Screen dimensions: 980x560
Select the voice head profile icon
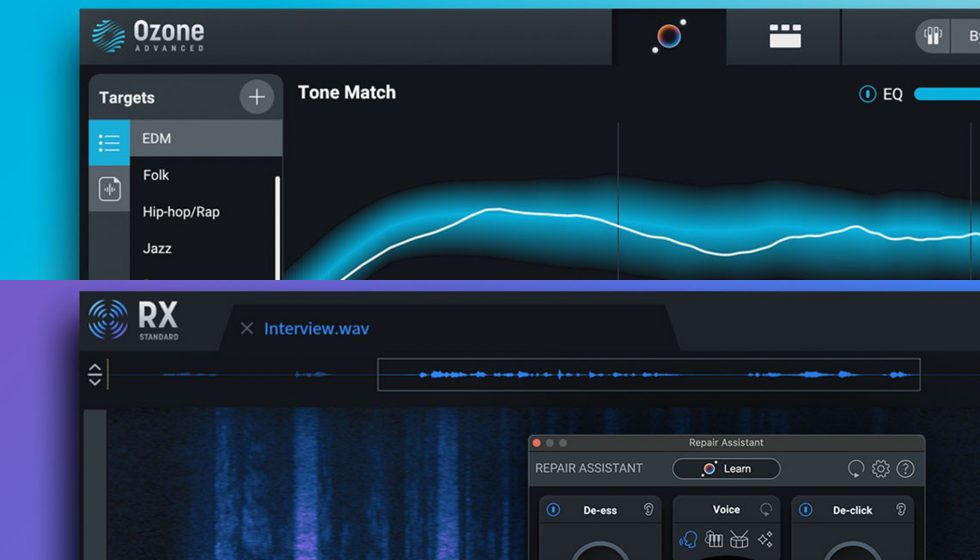click(x=688, y=539)
